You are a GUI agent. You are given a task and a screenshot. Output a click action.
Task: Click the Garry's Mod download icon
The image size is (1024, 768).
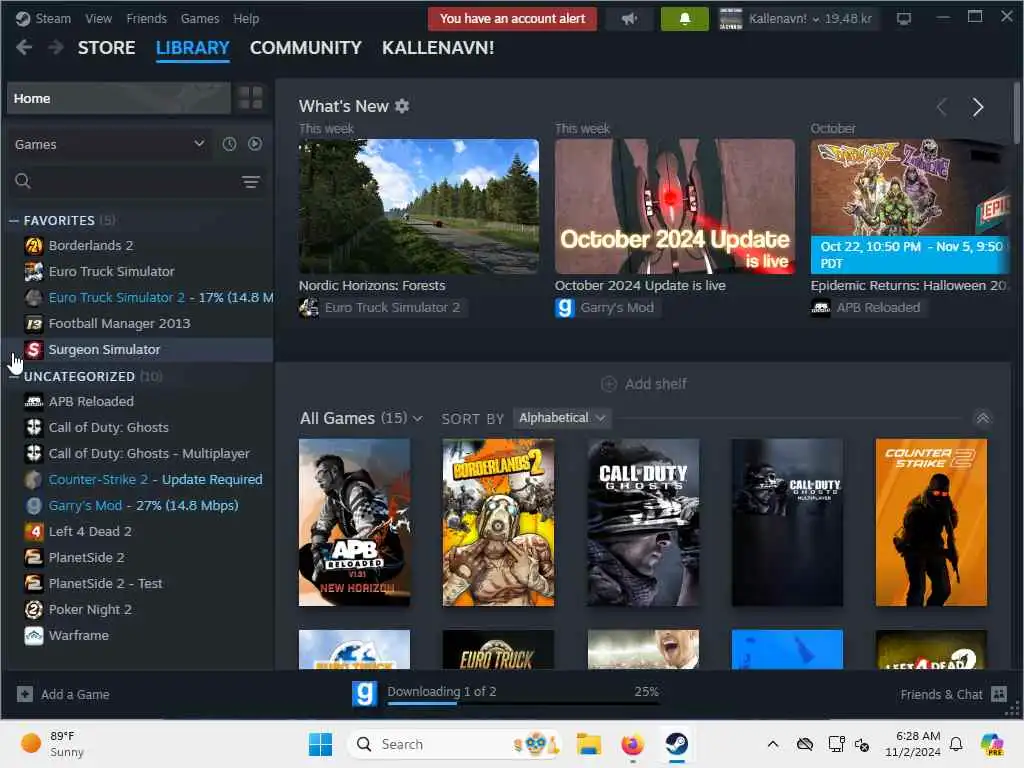click(365, 694)
